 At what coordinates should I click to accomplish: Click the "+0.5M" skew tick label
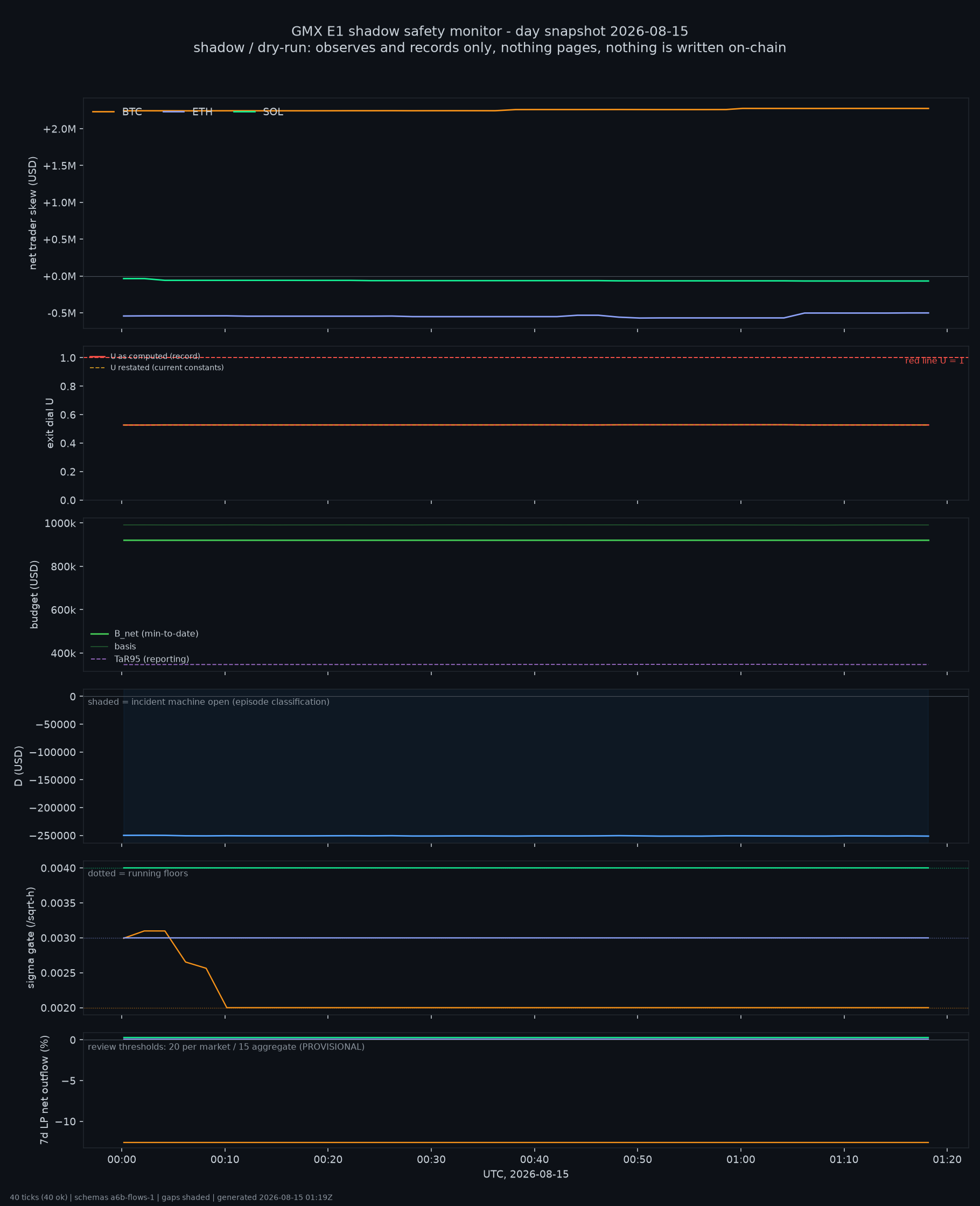point(59,239)
